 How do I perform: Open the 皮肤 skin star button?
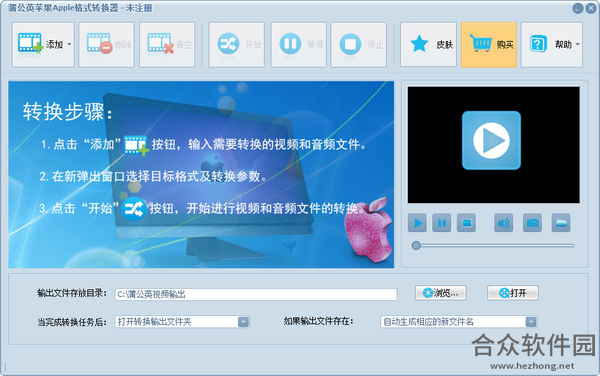click(429, 45)
